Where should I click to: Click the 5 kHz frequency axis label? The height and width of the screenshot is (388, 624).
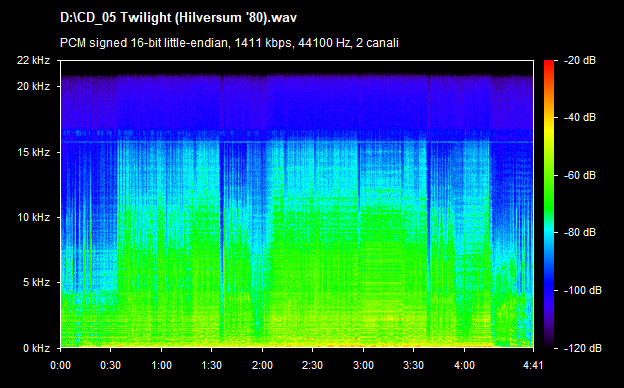[36, 283]
